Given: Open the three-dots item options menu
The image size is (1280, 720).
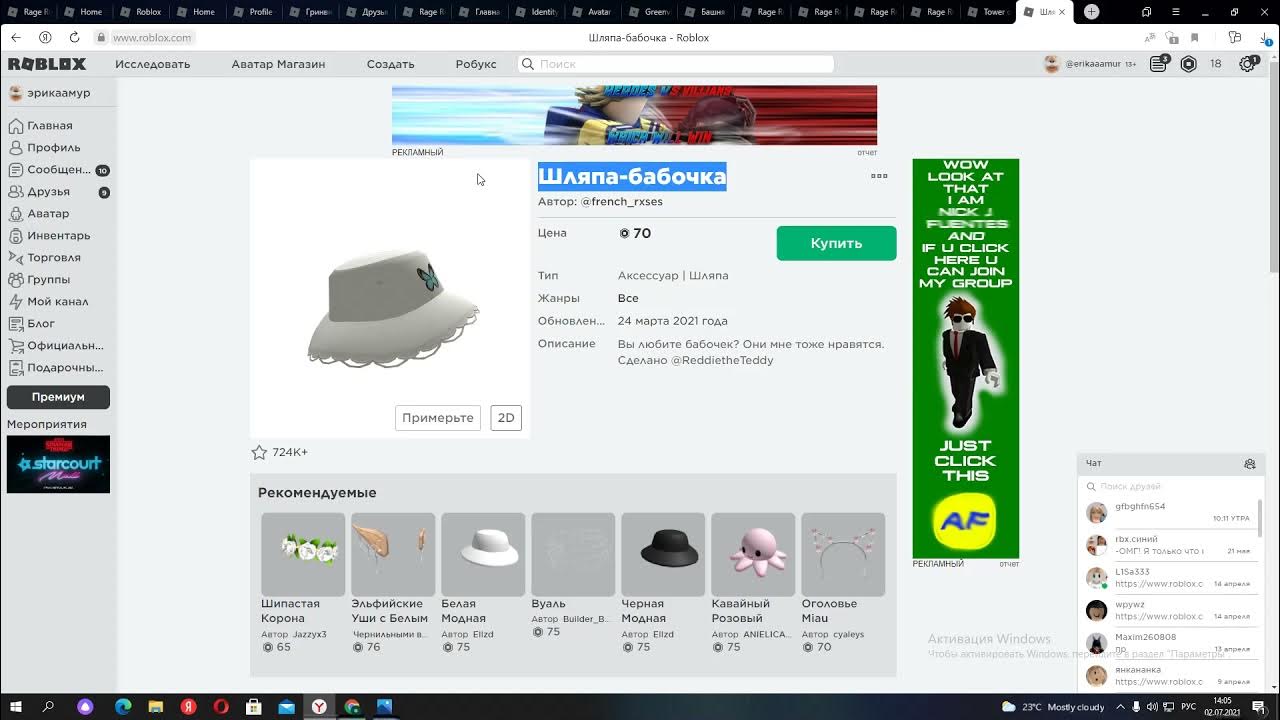Looking at the screenshot, I should 879,176.
